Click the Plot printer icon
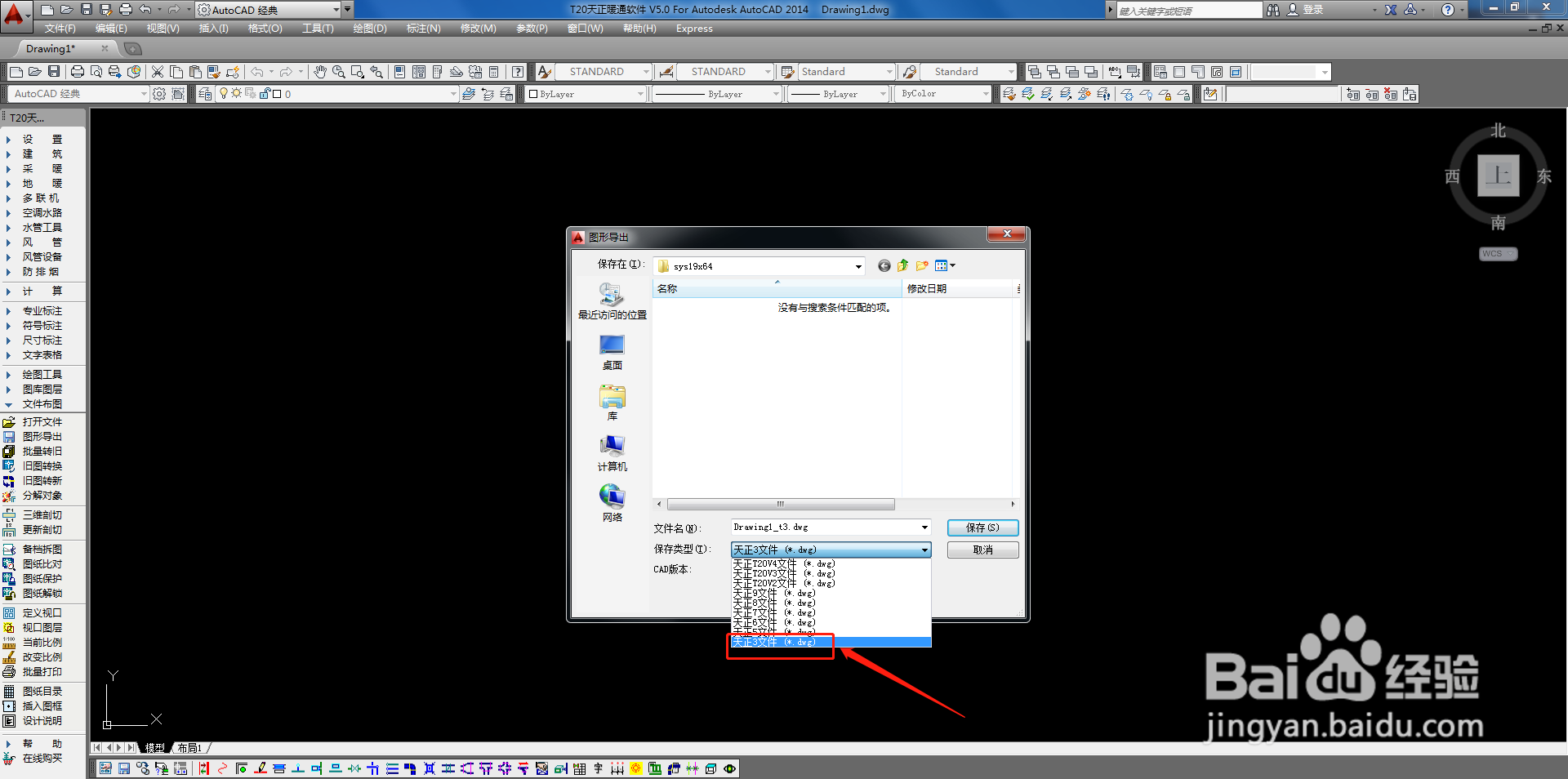Image resolution: width=1568 pixels, height=779 pixels. tap(78, 72)
